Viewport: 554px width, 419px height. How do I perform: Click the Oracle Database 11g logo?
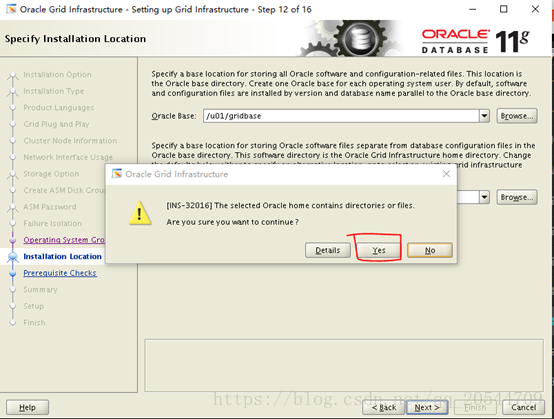[x=475, y=41]
